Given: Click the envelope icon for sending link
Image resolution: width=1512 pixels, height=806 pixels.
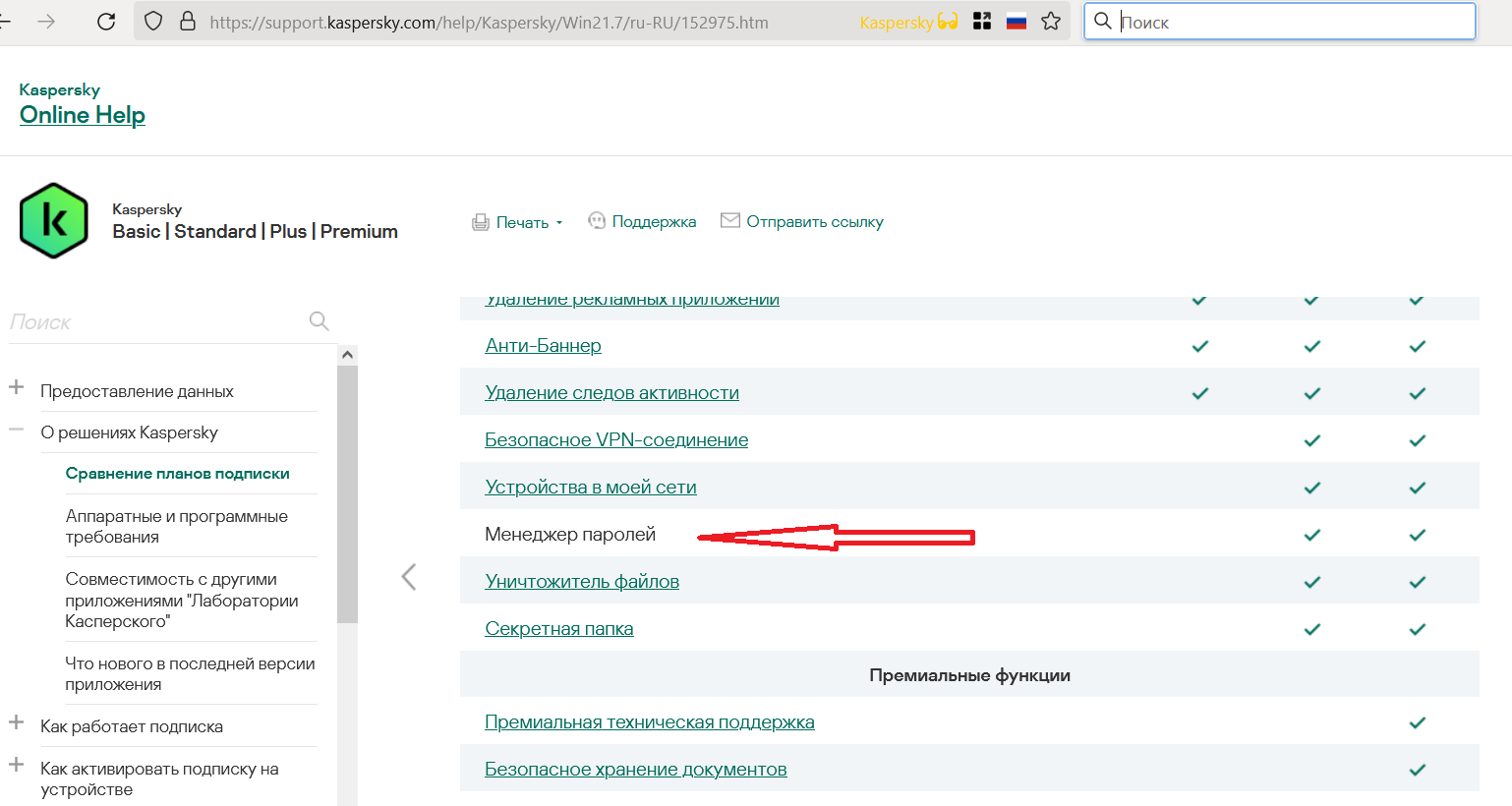Looking at the screenshot, I should pyautogui.click(x=730, y=221).
